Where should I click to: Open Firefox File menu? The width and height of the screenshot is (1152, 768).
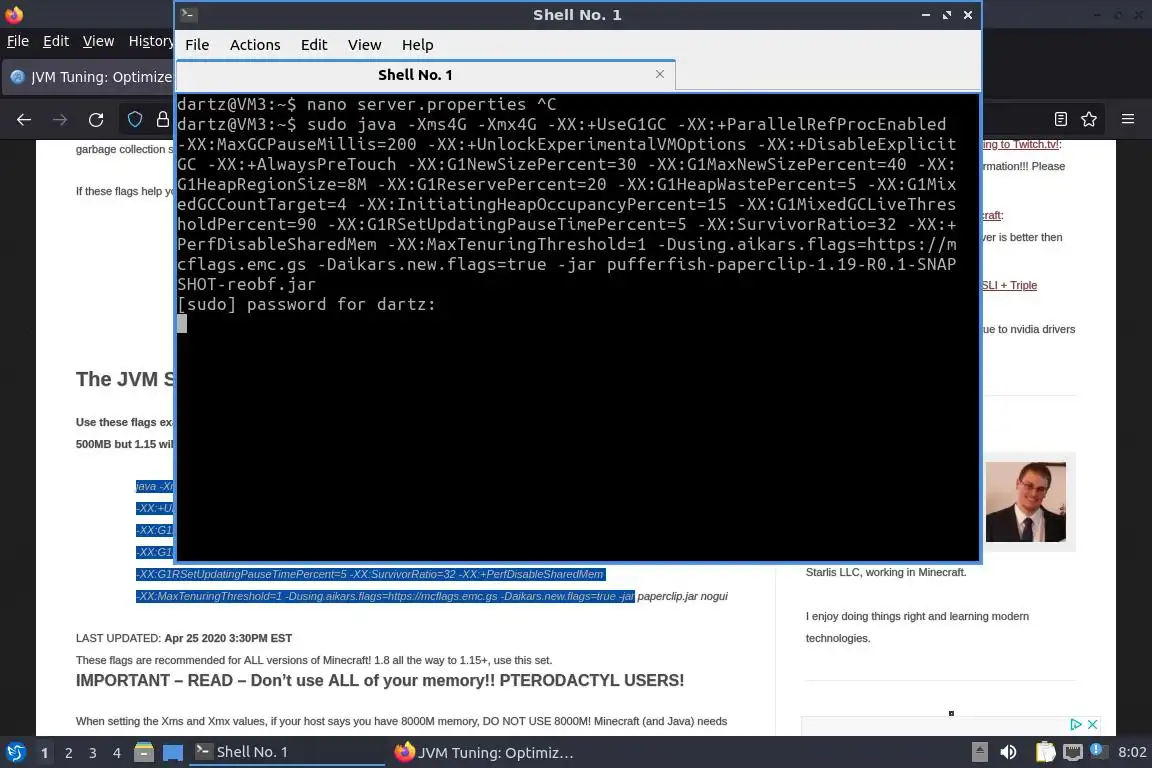pos(18,41)
